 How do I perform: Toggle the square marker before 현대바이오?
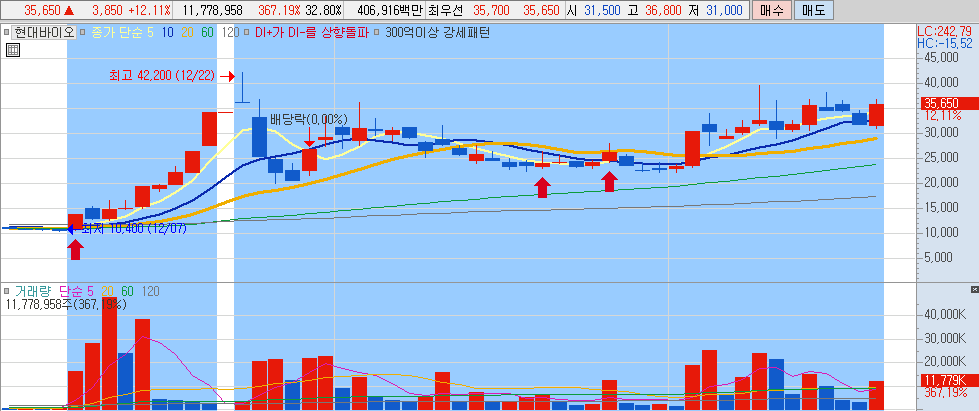point(6,31)
